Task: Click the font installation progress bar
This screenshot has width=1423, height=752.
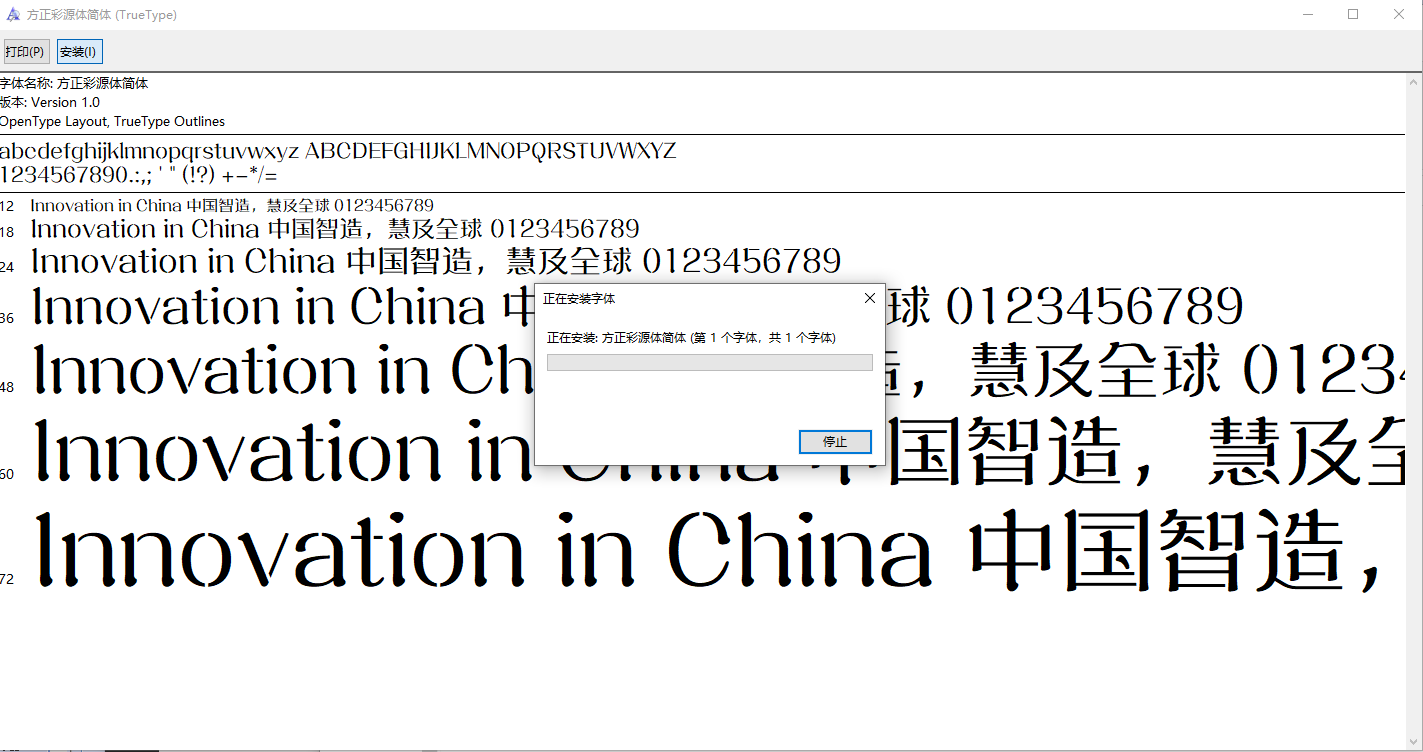Action: click(x=710, y=362)
